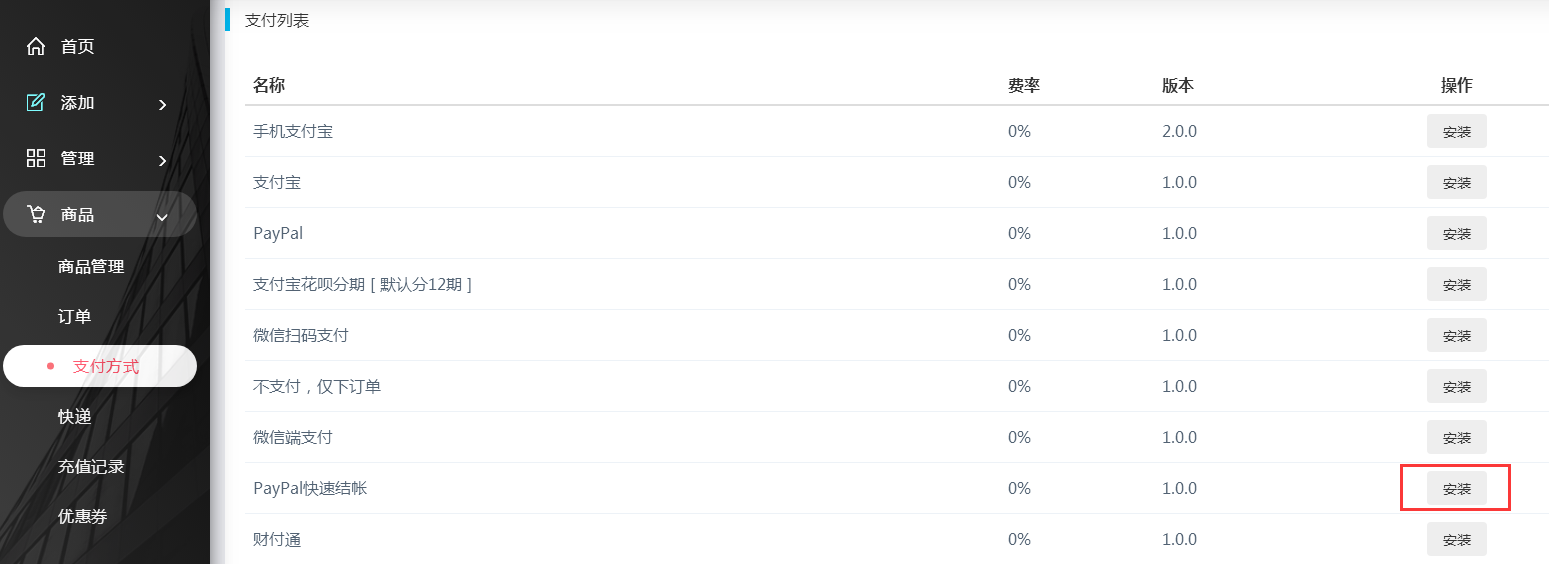Expand the 管理 submenu arrow
This screenshot has height=564, width=1549.
pyautogui.click(x=162, y=160)
